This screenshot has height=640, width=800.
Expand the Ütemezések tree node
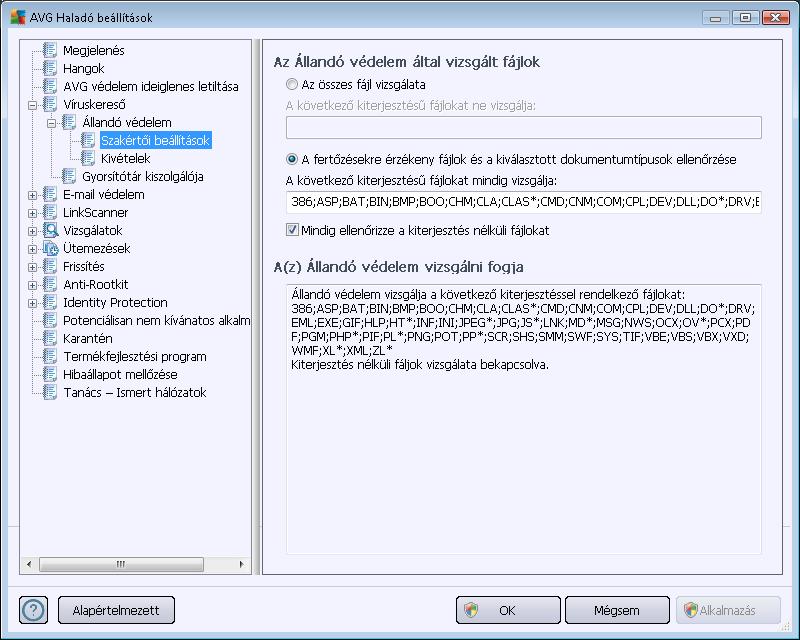tap(33, 249)
